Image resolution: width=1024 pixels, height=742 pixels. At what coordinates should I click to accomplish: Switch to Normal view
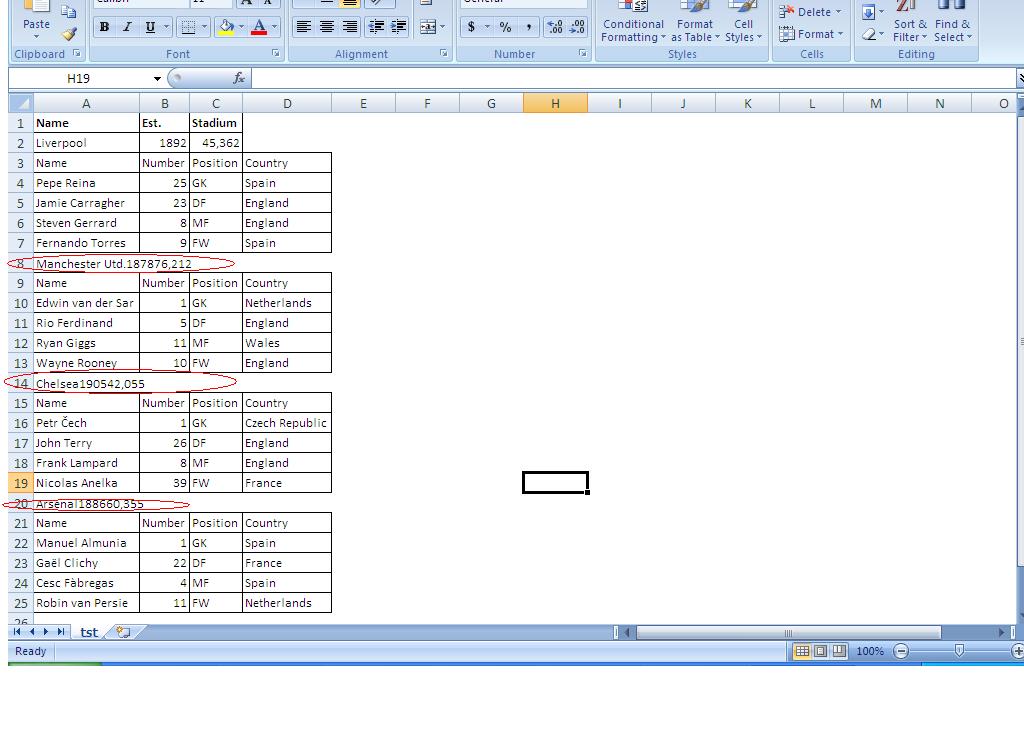coord(802,651)
